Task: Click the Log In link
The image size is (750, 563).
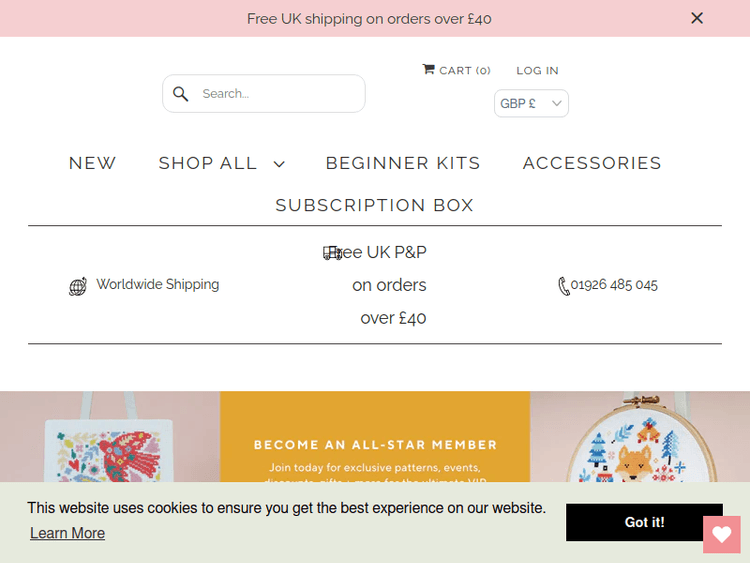Action: pos(537,70)
